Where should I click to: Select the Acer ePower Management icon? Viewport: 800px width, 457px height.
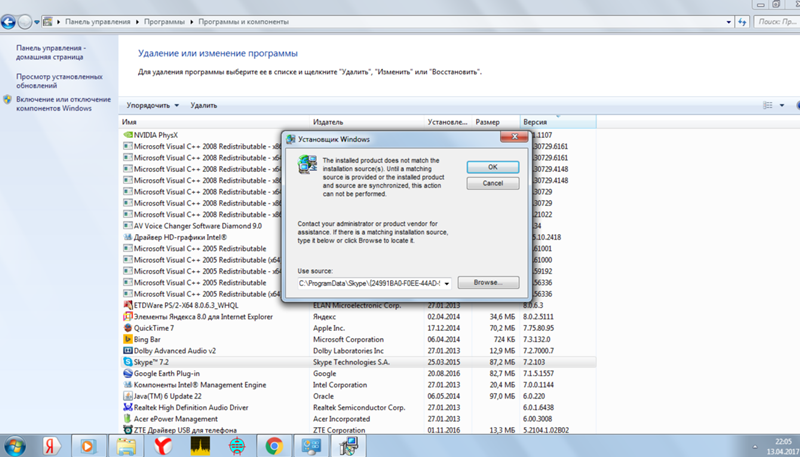click(x=128, y=419)
